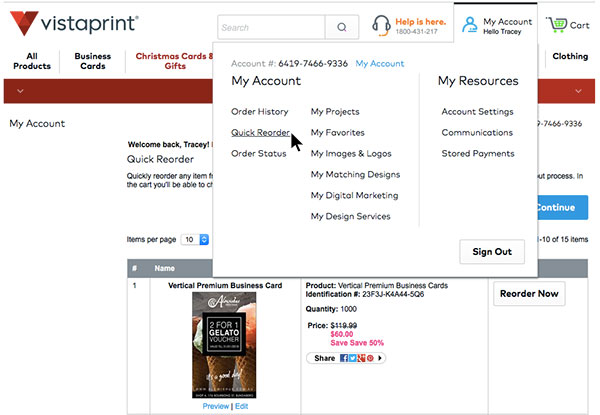Click the Sign Out button
Image resolution: width=600 pixels, height=415 pixels.
492,252
